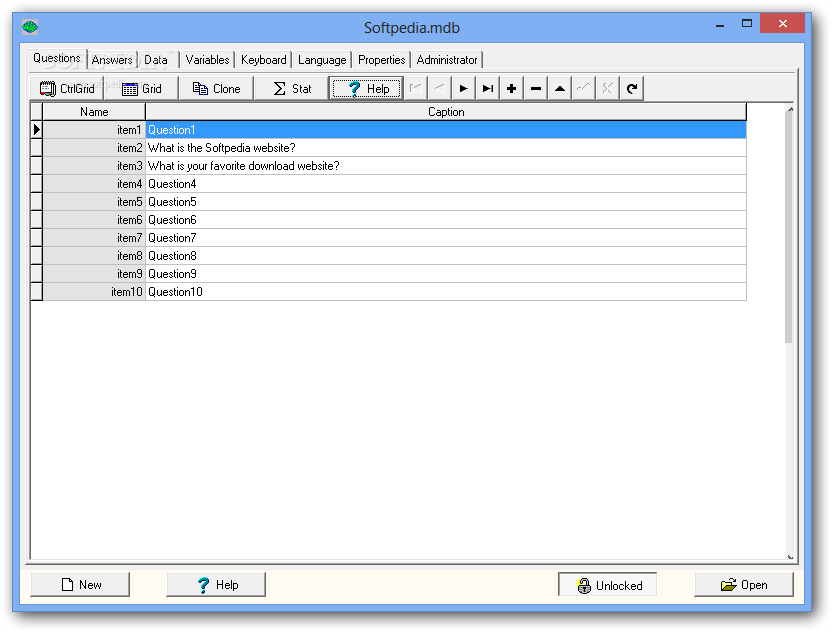Insert a new record with plus icon
This screenshot has height=632, width=832.
click(512, 89)
